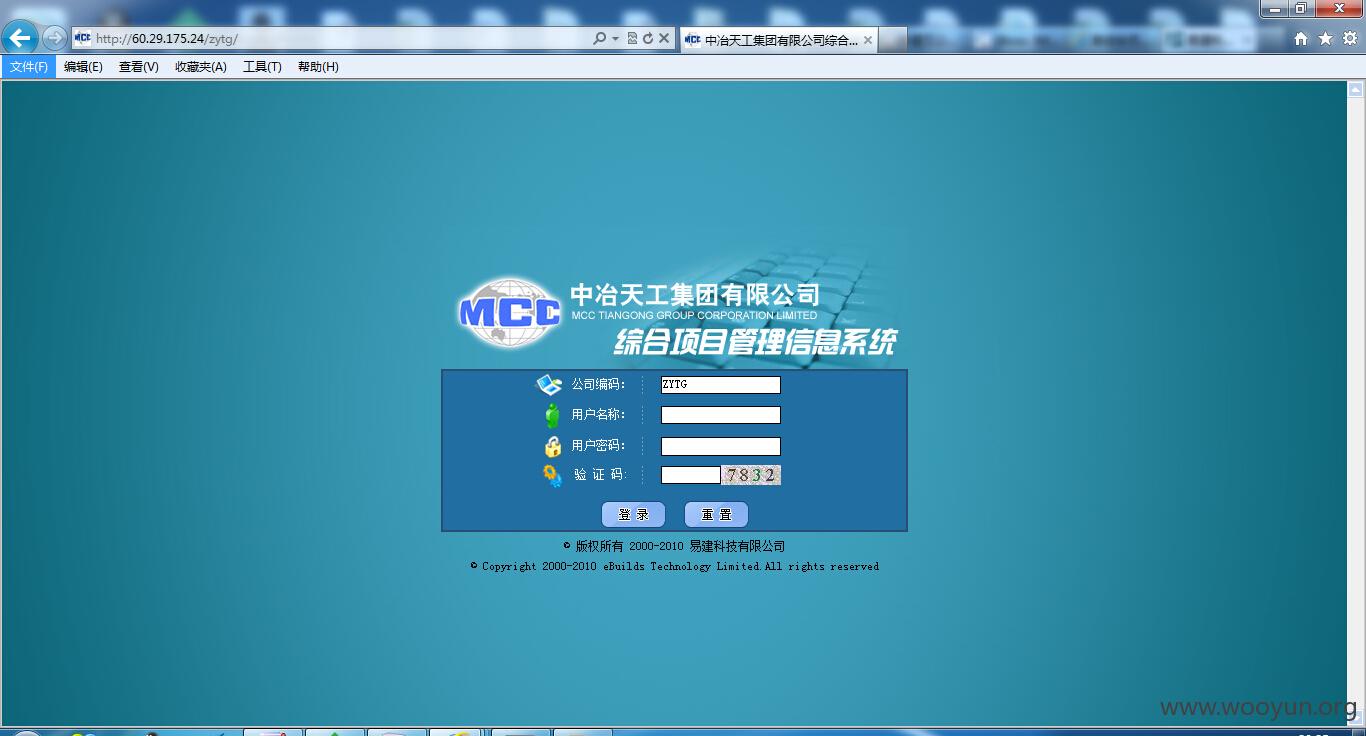Open a new blank tab
Image resolution: width=1366 pixels, height=736 pixels.
(893, 40)
